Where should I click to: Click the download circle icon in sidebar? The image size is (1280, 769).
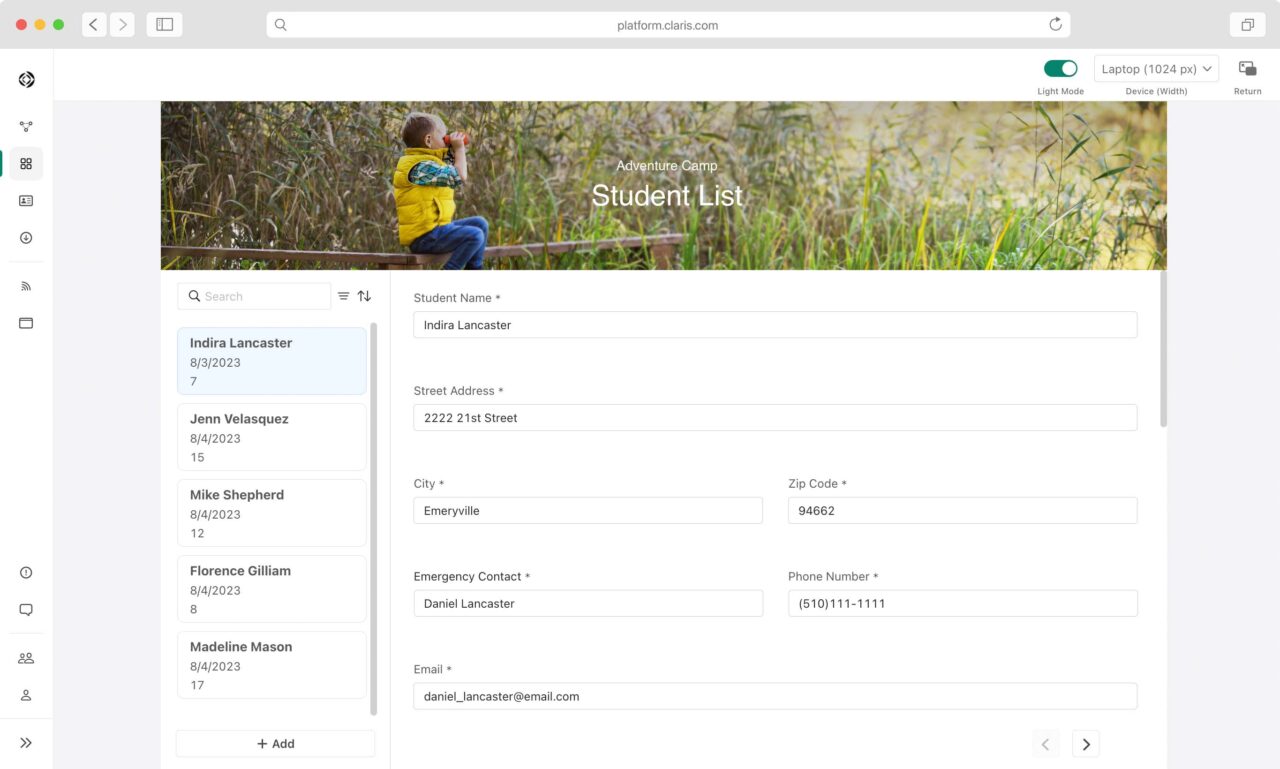(x=25, y=238)
